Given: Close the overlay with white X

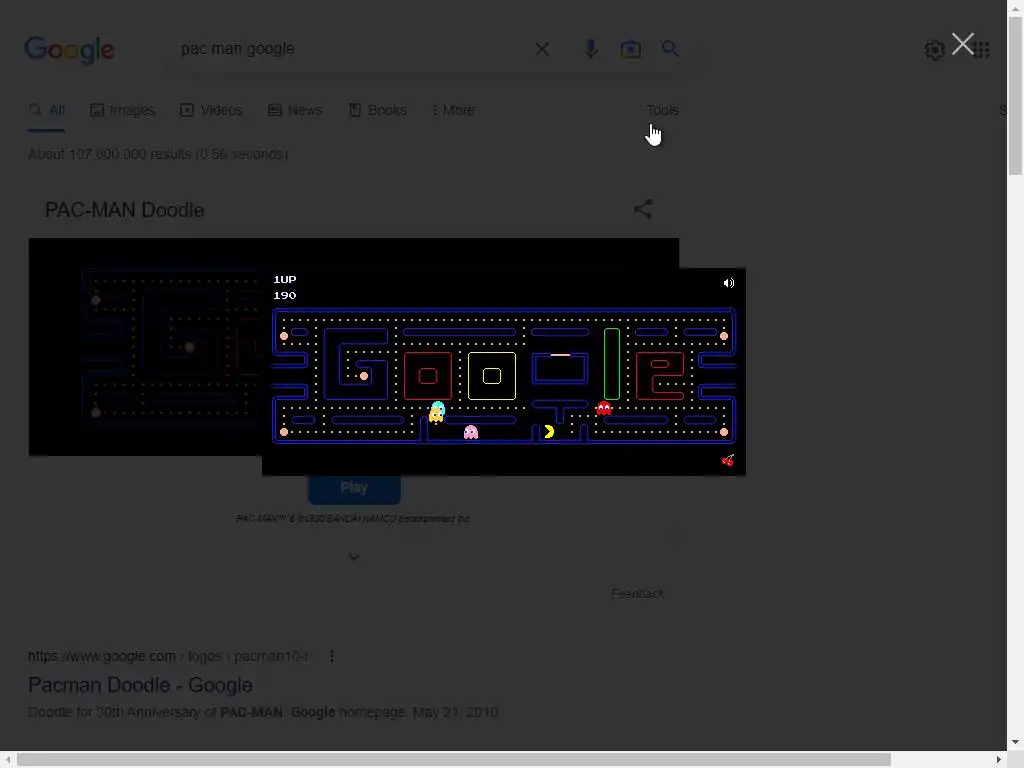Looking at the screenshot, I should [963, 44].
